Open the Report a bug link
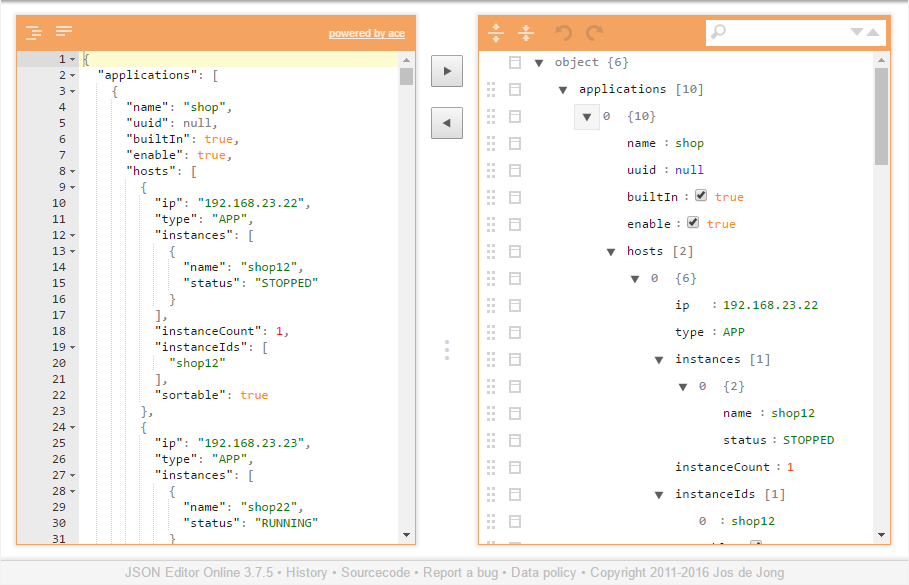The width and height of the screenshot is (909, 585). tap(460, 572)
